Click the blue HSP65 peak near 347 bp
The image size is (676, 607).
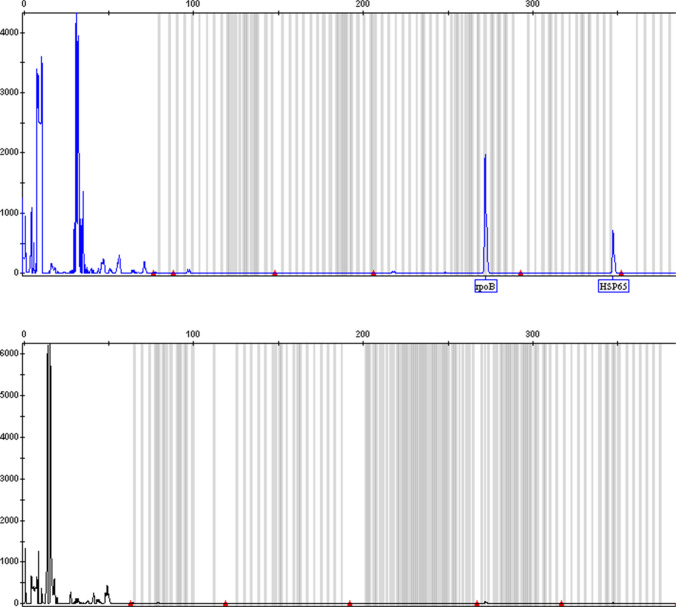[613, 252]
